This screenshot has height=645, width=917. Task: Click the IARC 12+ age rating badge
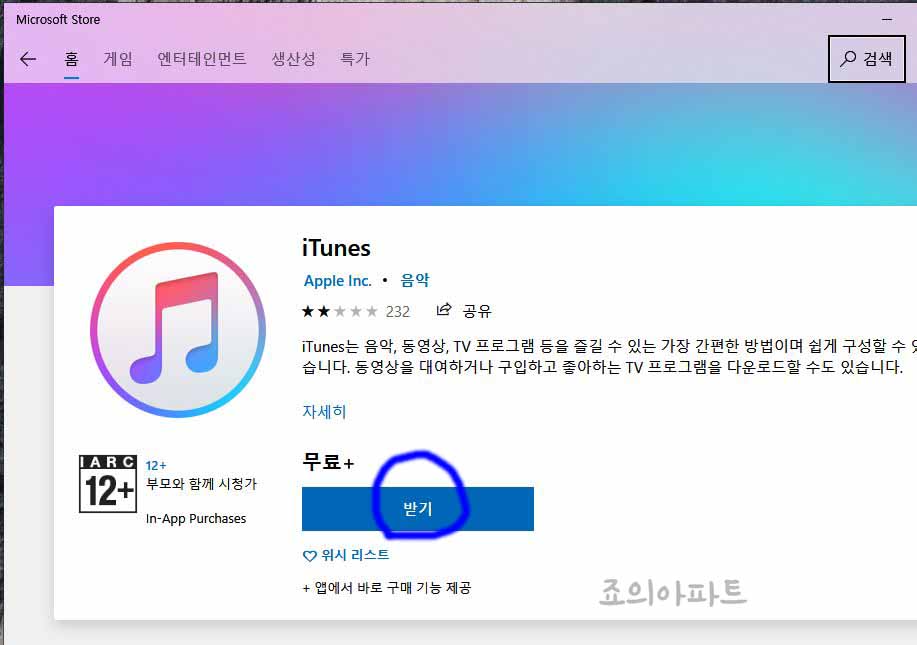coord(107,484)
